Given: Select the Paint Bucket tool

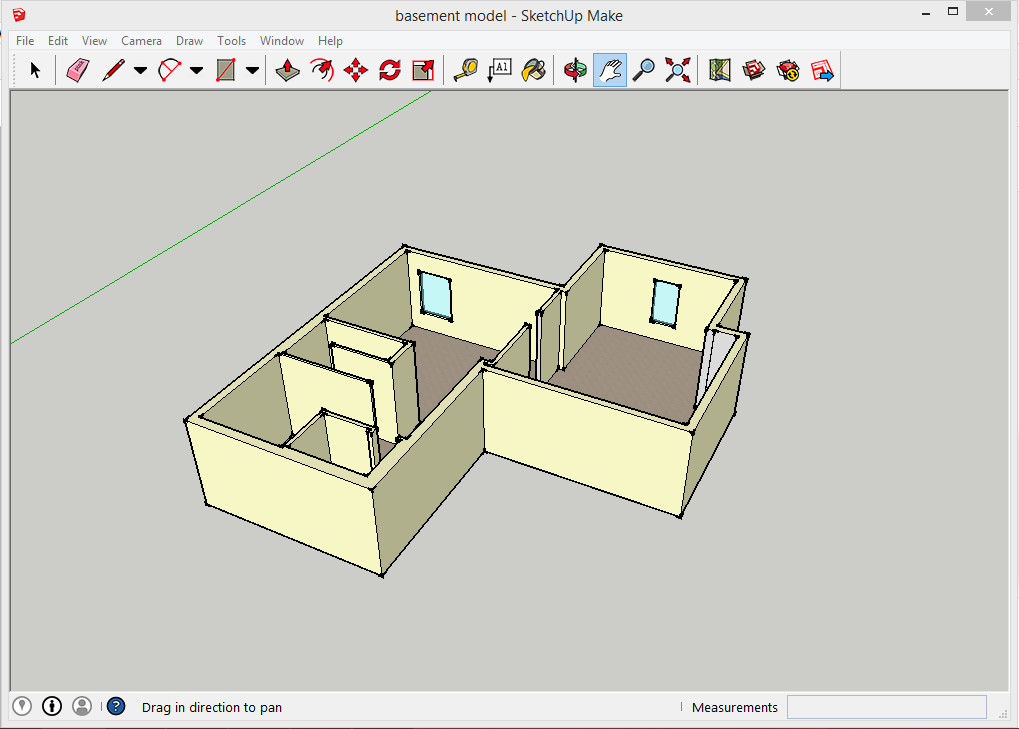Looking at the screenshot, I should tap(533, 69).
